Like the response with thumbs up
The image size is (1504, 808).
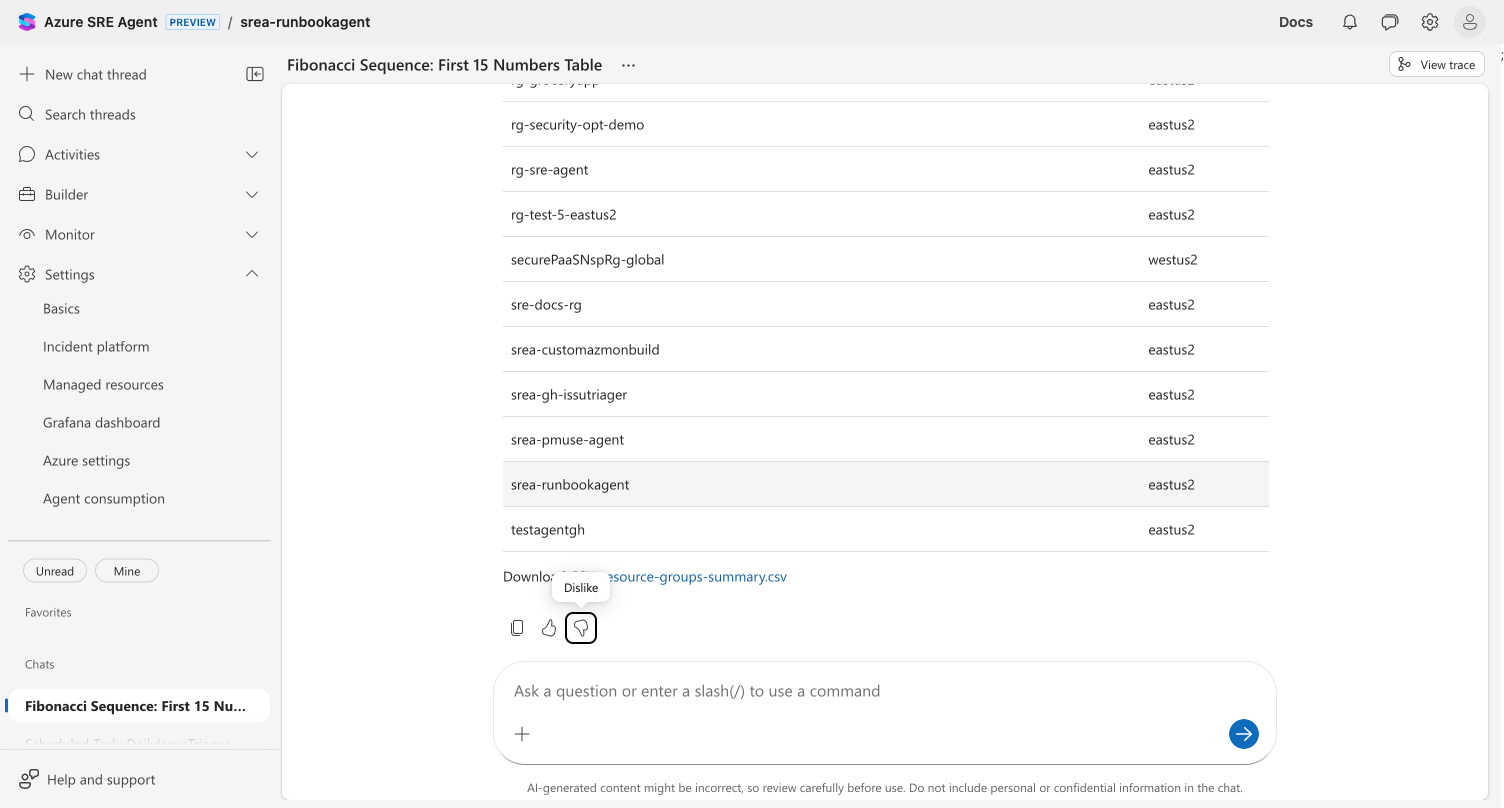pyautogui.click(x=549, y=628)
